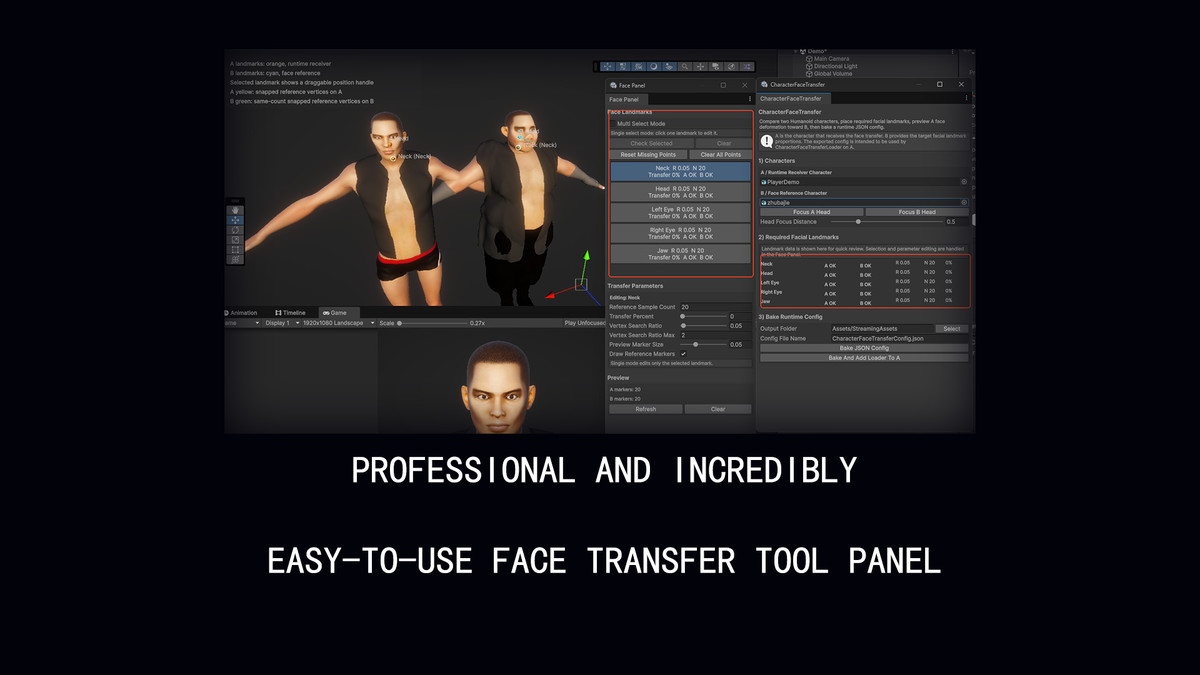Click the Refresh button in Preview
Image resolution: width=1200 pixels, height=675 pixels.
[x=646, y=409]
